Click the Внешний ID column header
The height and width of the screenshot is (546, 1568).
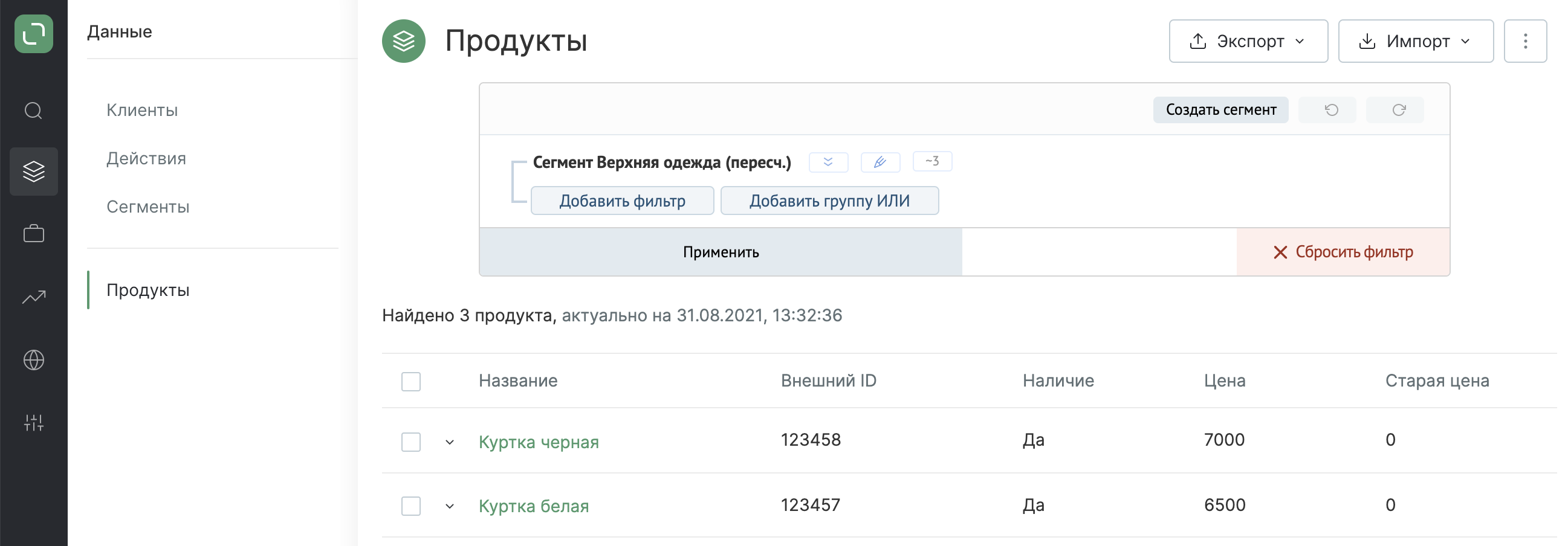coord(829,381)
